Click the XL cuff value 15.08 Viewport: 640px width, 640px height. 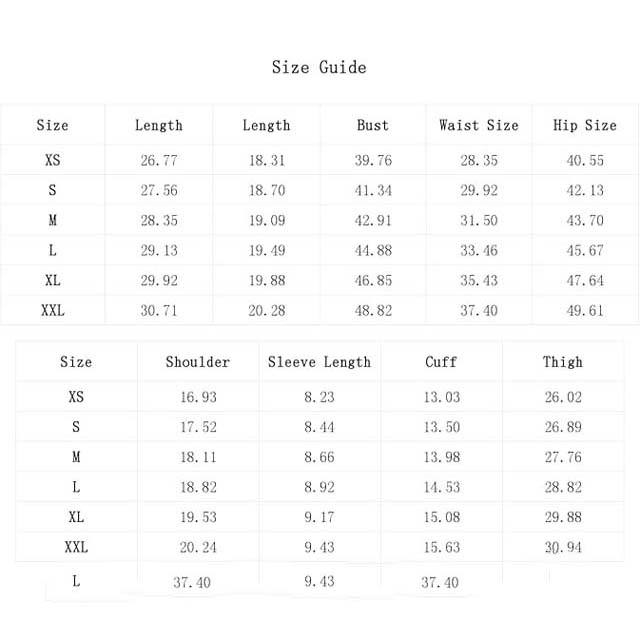coord(441,517)
